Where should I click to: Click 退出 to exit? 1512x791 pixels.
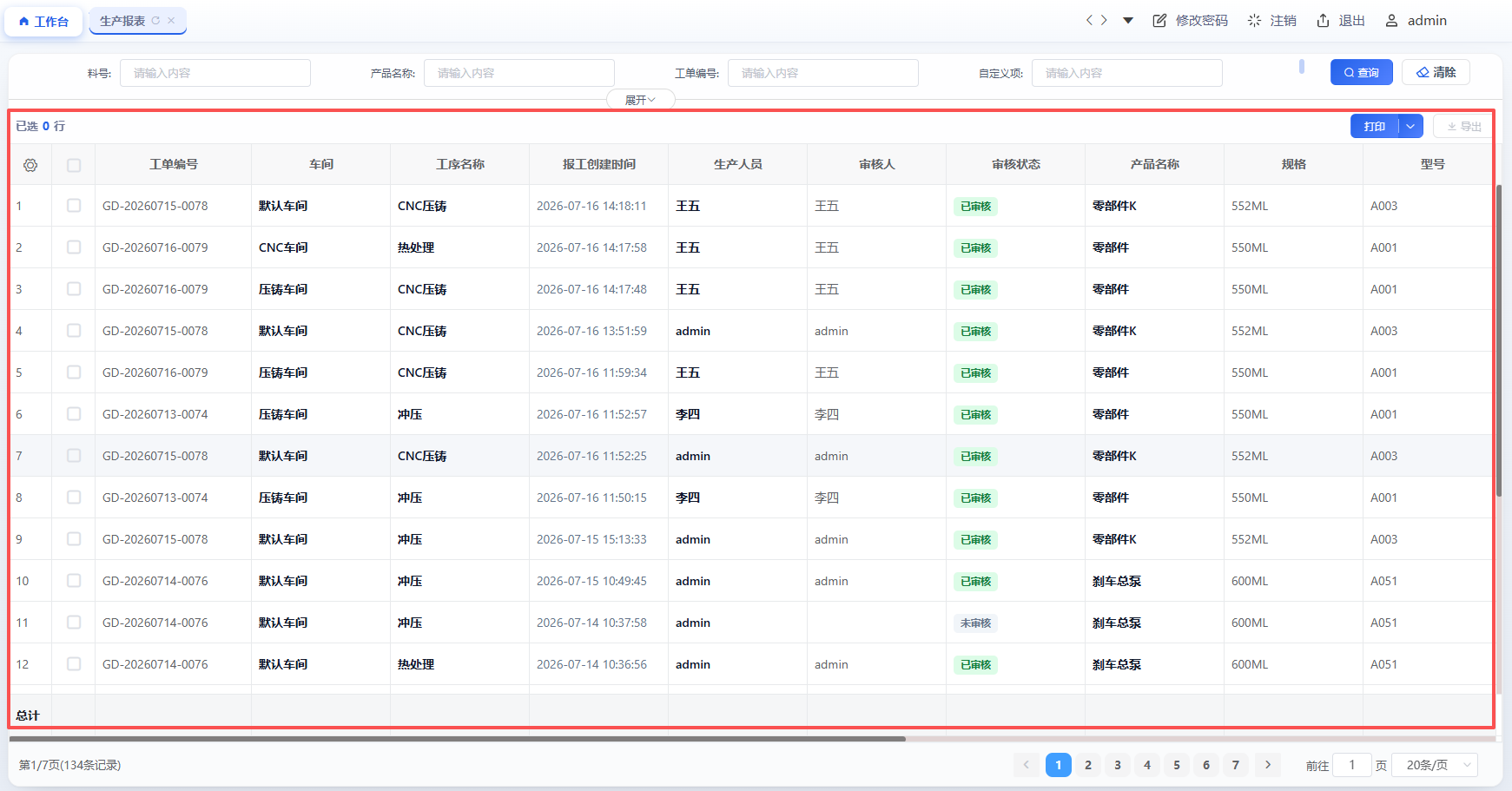pyautogui.click(x=1341, y=21)
